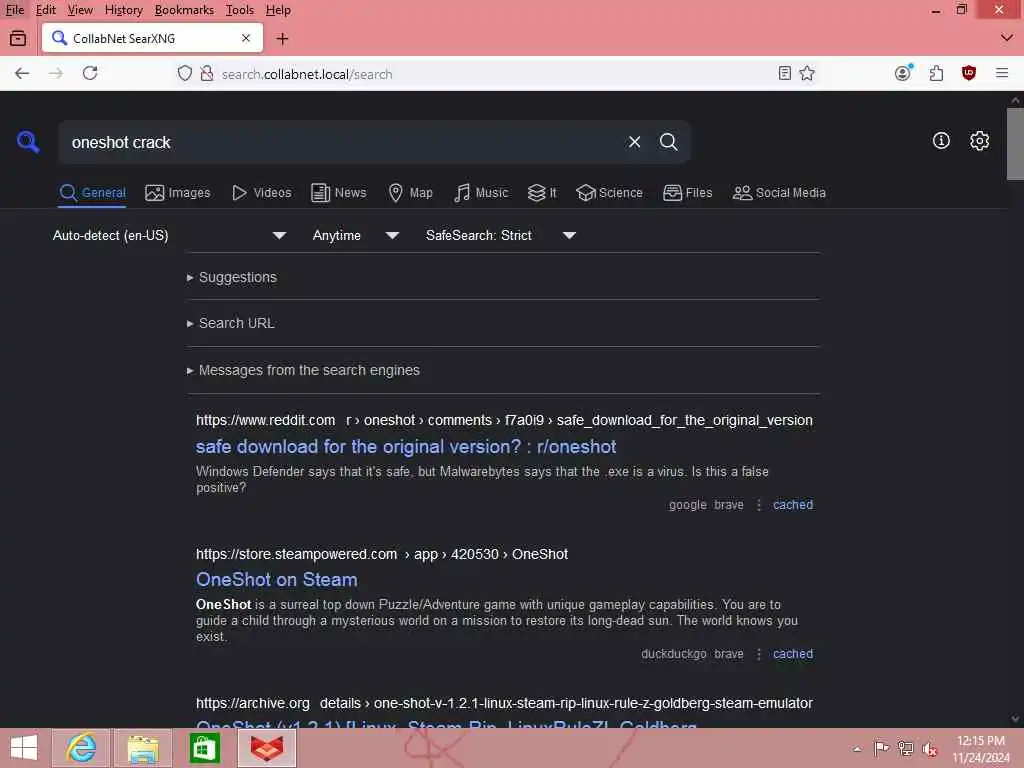Open File Explorer from the taskbar
Image resolution: width=1024 pixels, height=768 pixels.
click(143, 748)
